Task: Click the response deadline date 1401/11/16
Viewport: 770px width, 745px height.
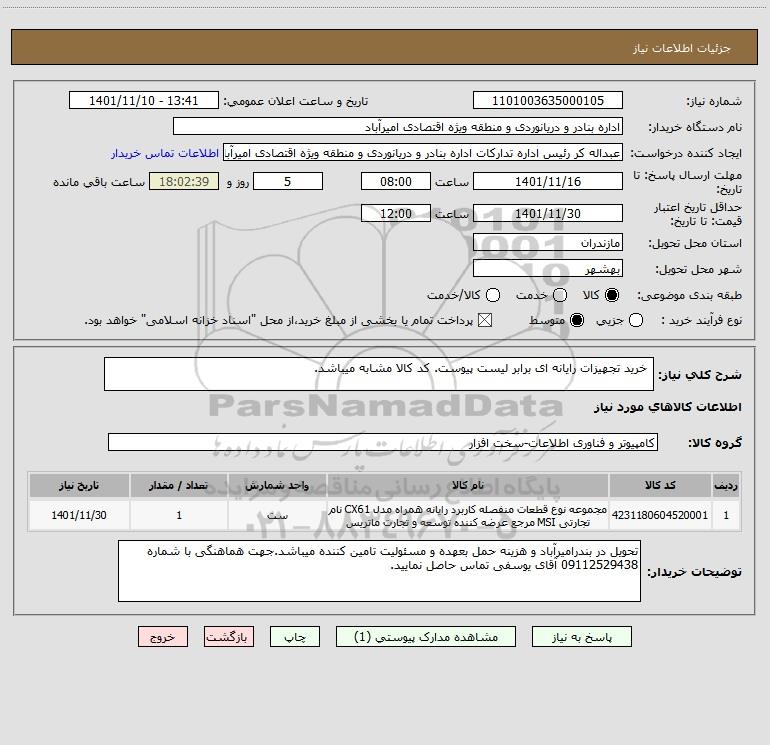Action: point(548,181)
